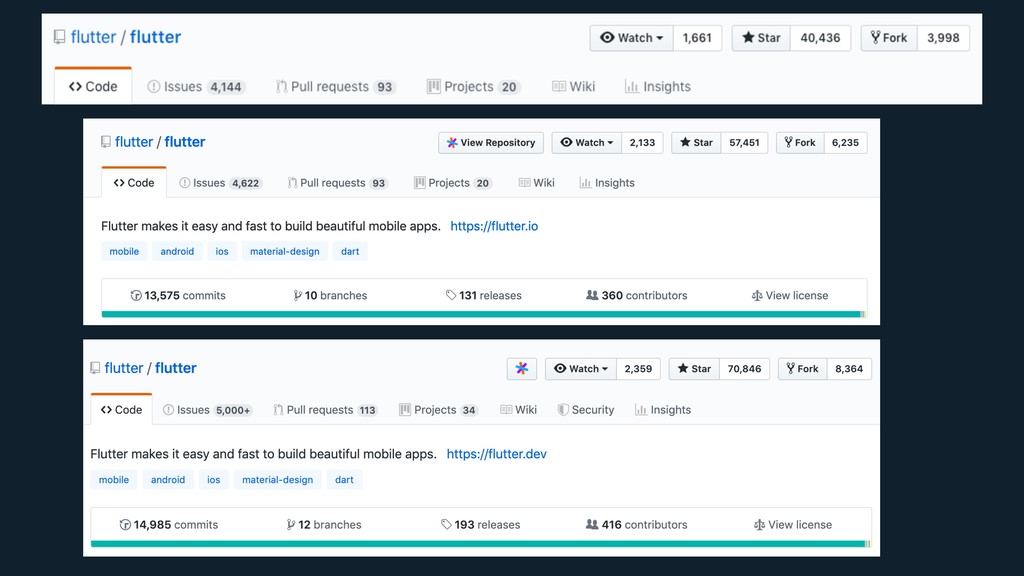Viewport: 1024px width, 576px height.
Task: Open Wiki tab in the middle panel
Action: tap(536, 183)
